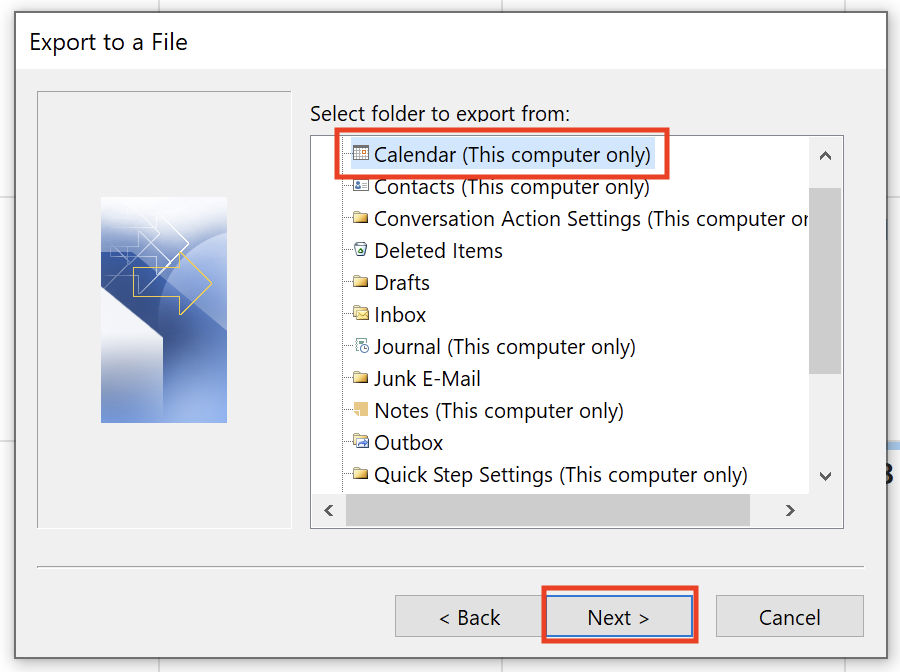Click the Drafts folder icon
Viewport: 900px width, 672px height.
[360, 281]
